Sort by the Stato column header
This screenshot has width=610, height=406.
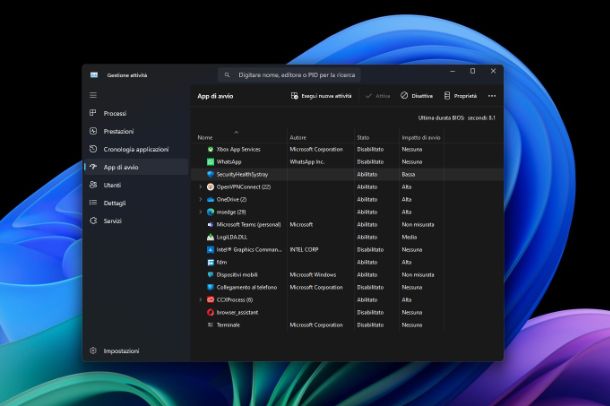point(363,137)
